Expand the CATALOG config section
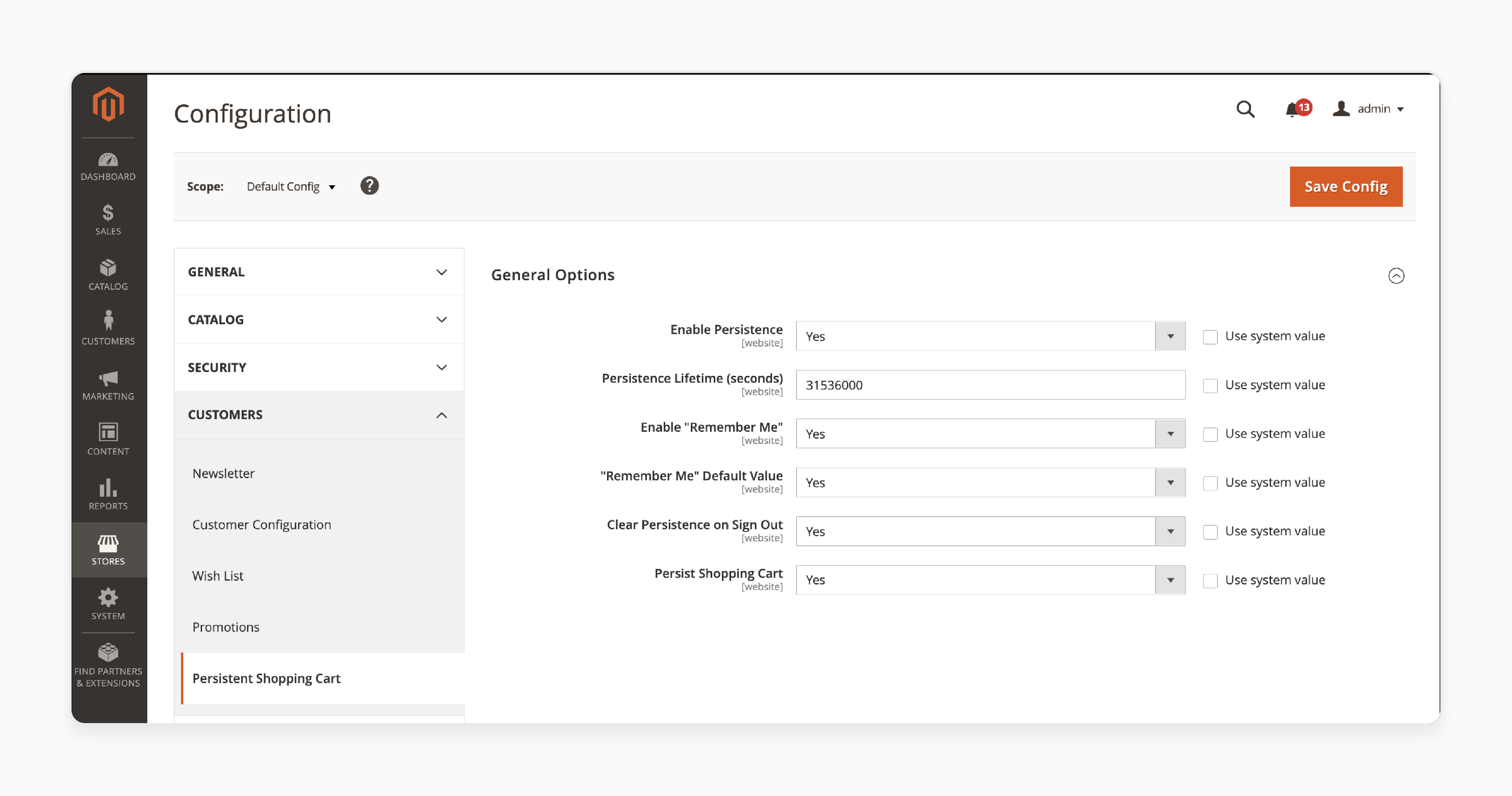The width and height of the screenshot is (1512, 796). coord(319,319)
